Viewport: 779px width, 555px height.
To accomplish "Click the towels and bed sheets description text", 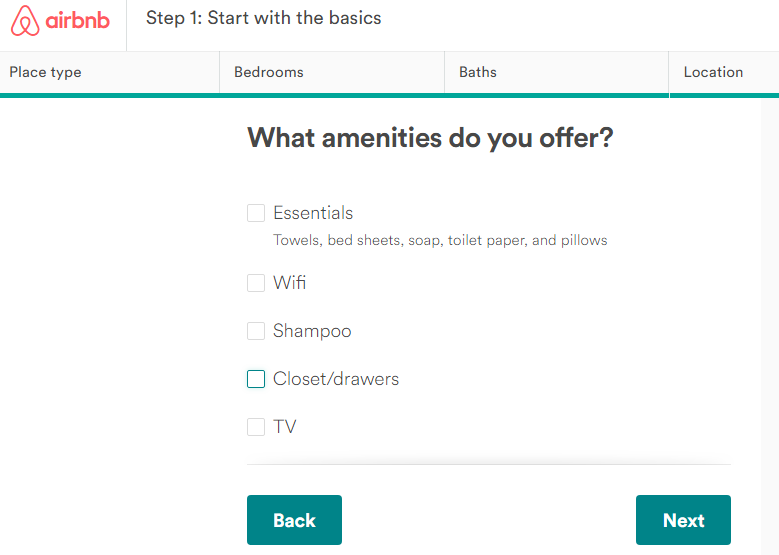I will pyautogui.click(x=440, y=240).
